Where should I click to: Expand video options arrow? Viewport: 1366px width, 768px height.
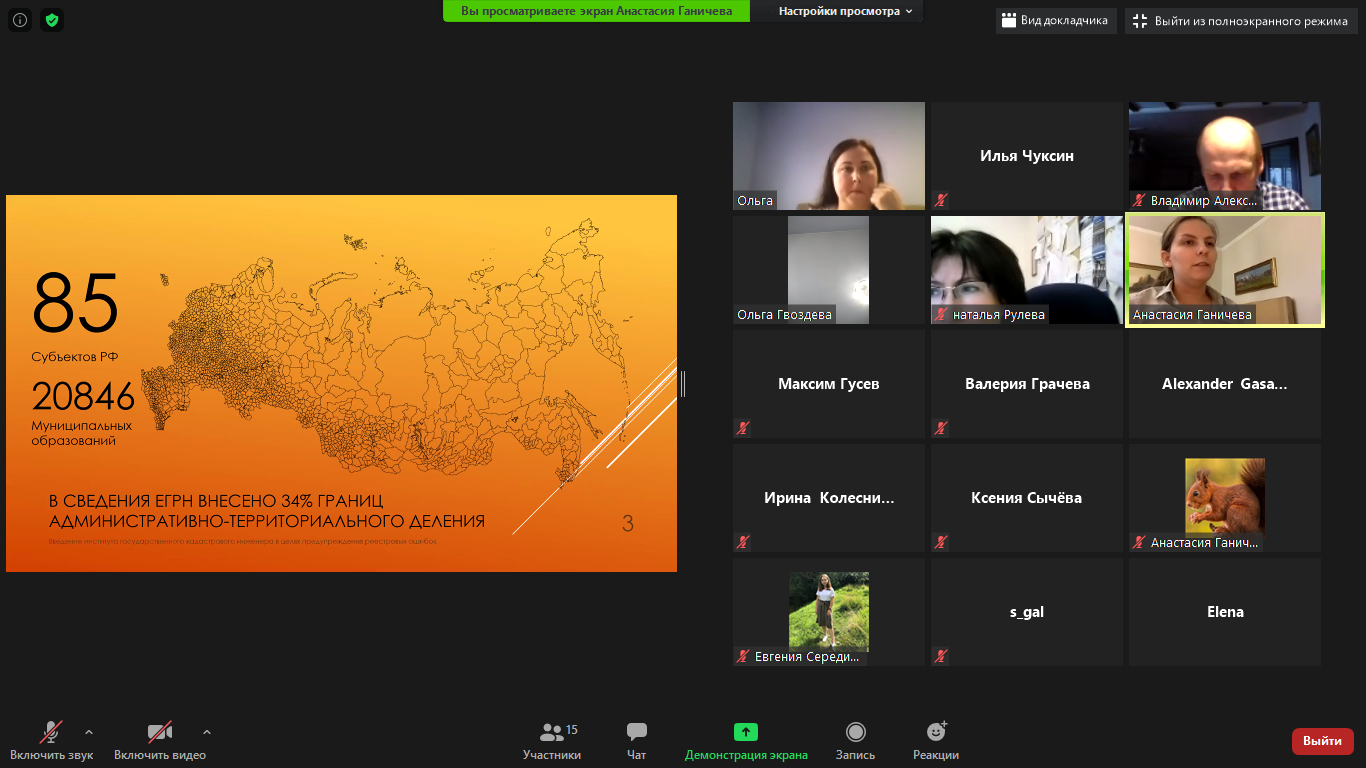(207, 731)
